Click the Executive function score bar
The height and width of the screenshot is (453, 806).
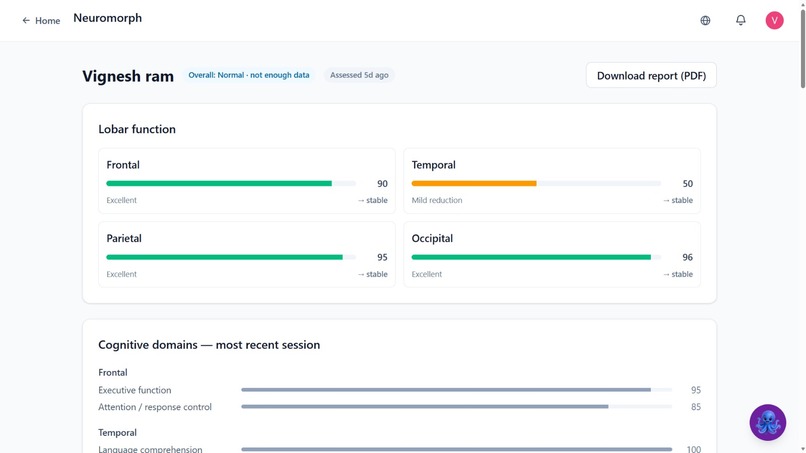tap(456, 390)
